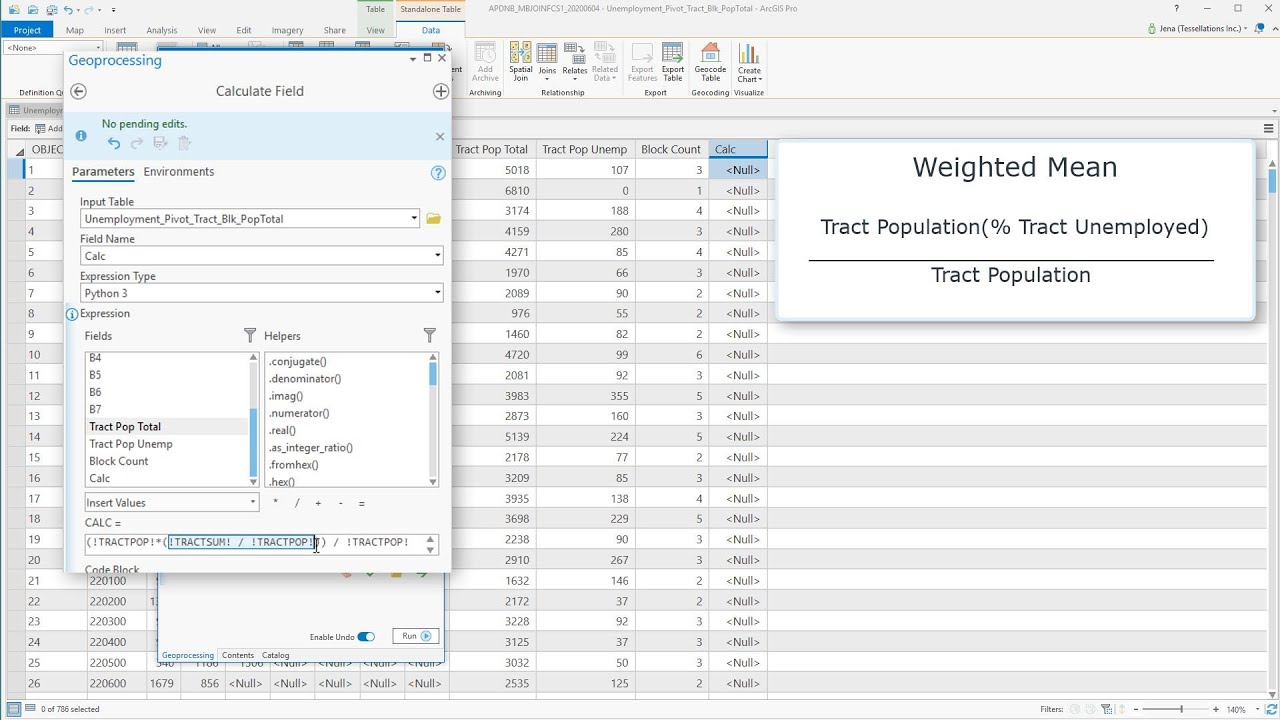Switch to the Catalog pane tab
The image size is (1280, 720).
click(276, 656)
